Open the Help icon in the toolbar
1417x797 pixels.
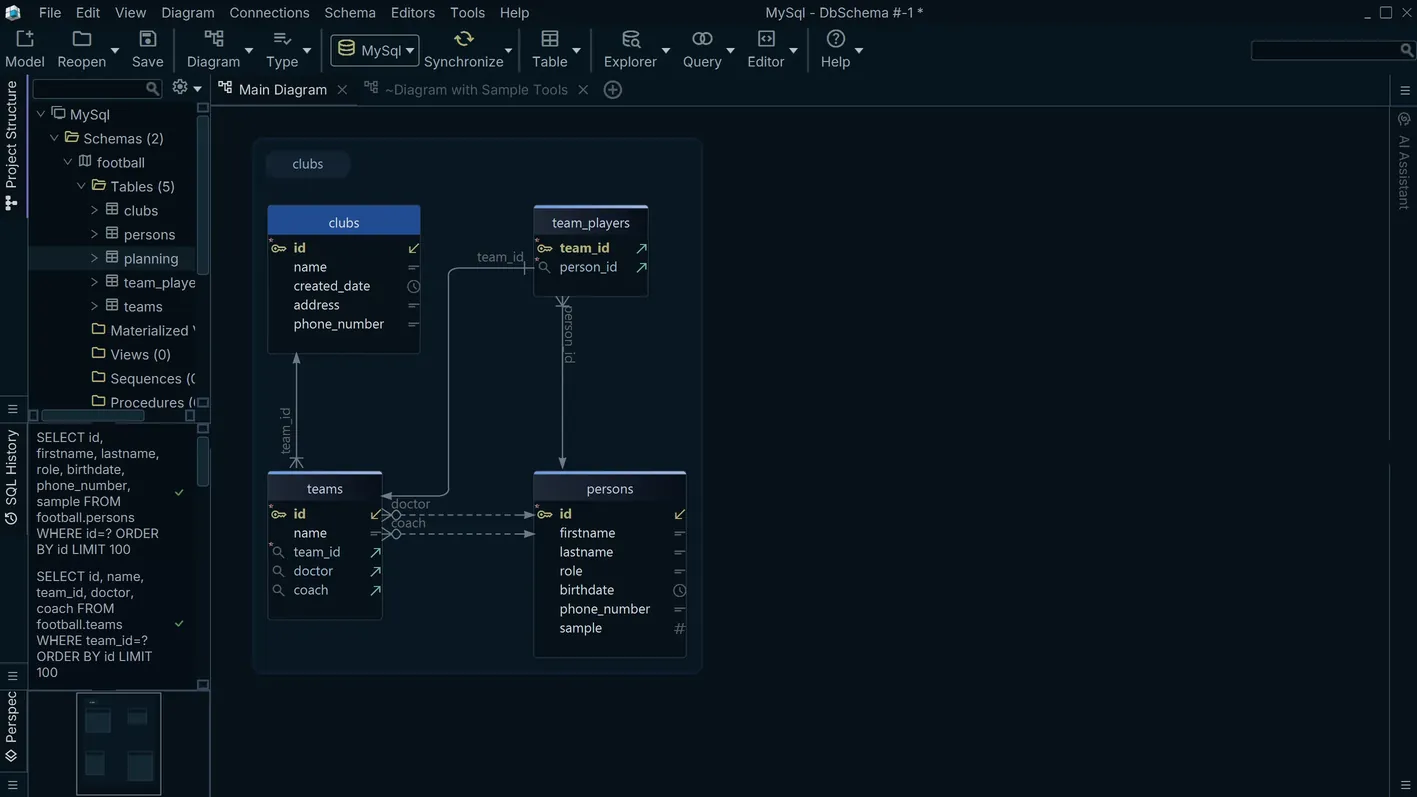[x=836, y=40]
